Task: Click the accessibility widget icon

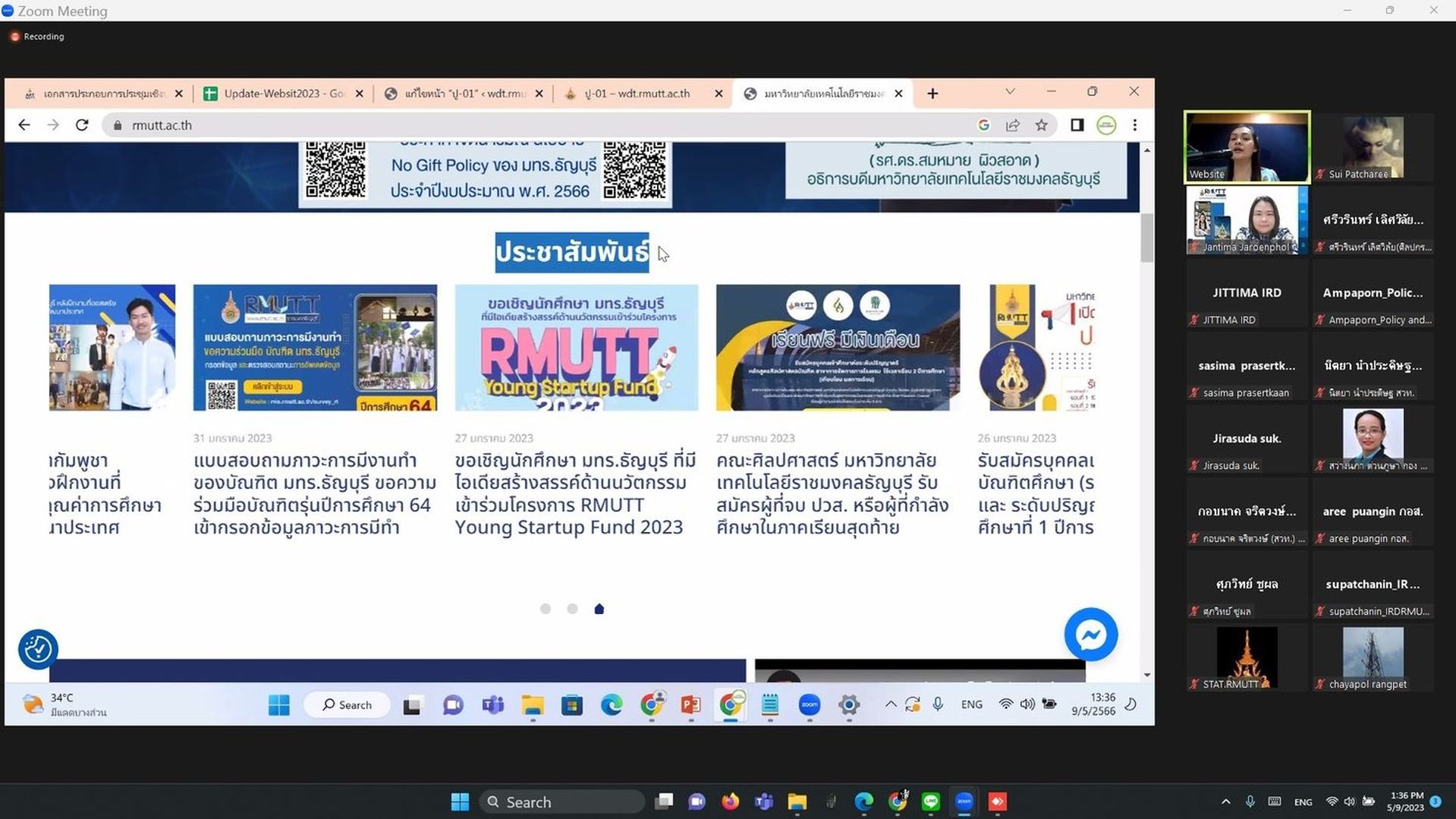Action: click(x=38, y=649)
